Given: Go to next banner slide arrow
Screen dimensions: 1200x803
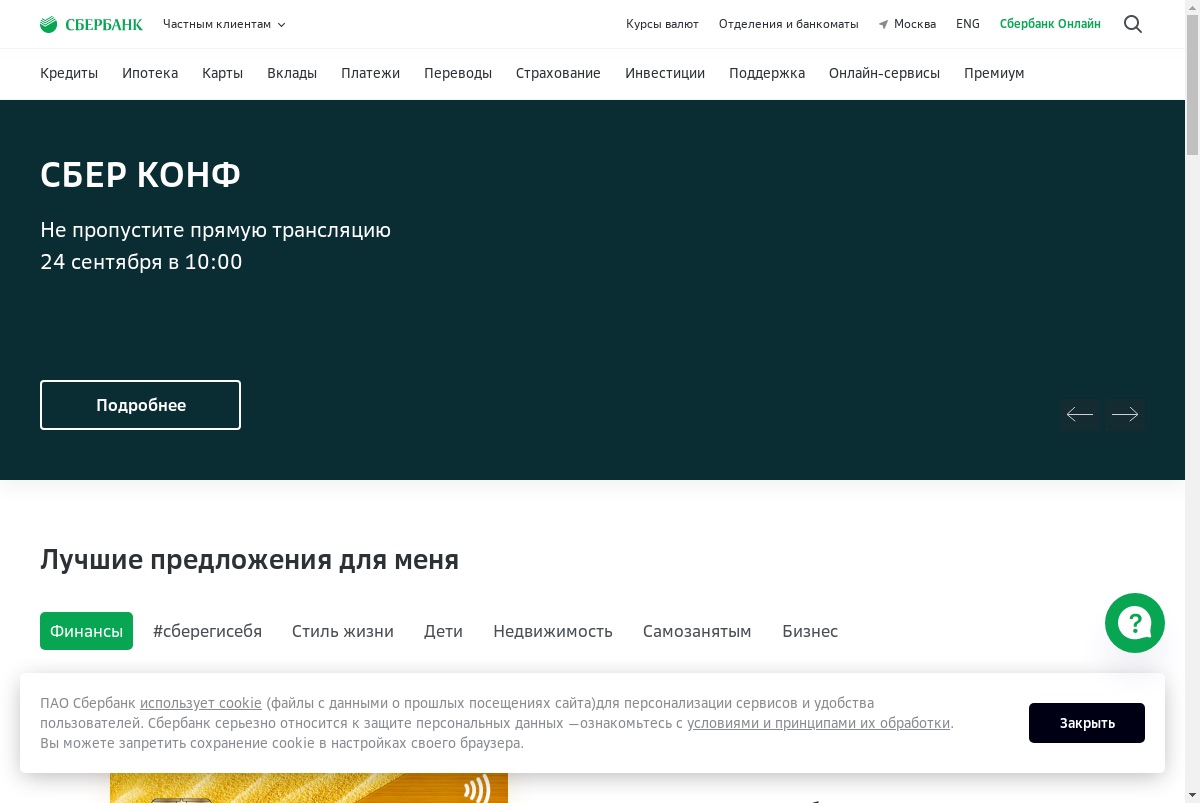Looking at the screenshot, I should tap(1125, 414).
